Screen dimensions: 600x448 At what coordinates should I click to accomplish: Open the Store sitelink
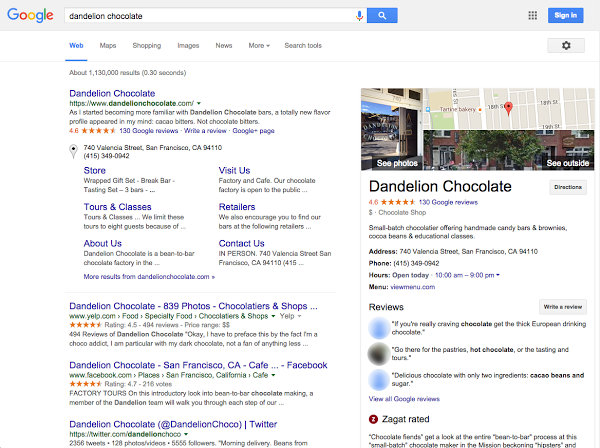coord(95,171)
